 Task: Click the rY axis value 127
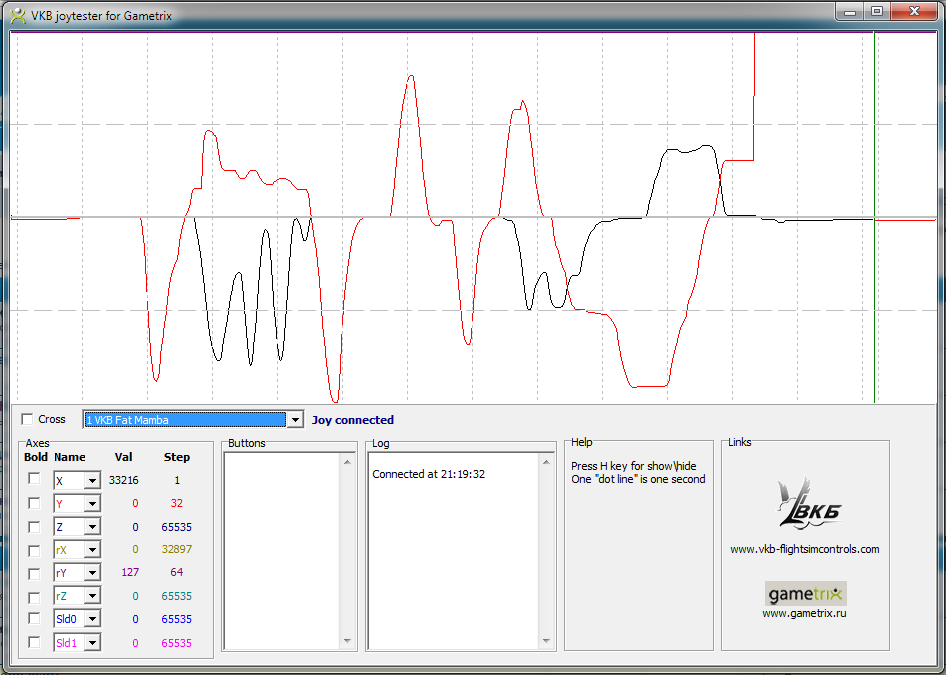pos(130,572)
